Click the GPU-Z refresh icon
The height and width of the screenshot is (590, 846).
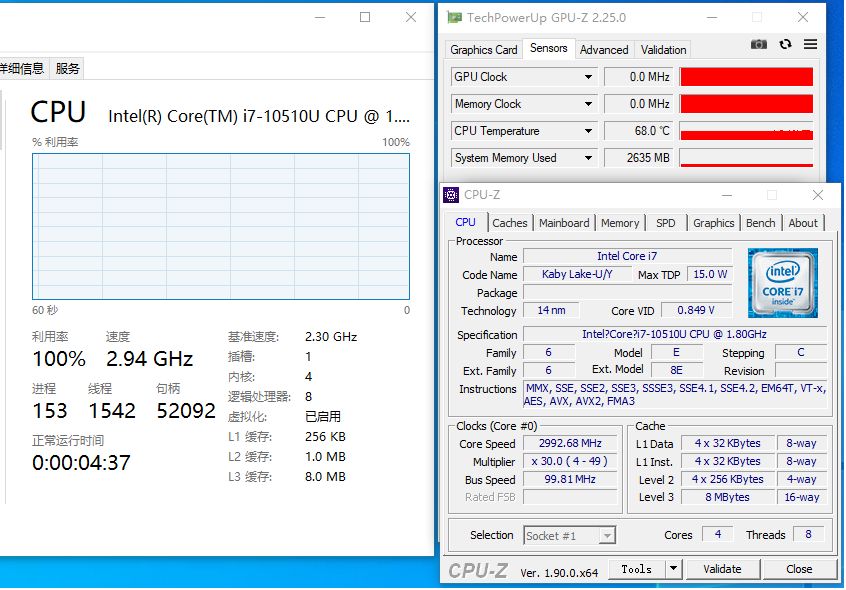(x=785, y=44)
